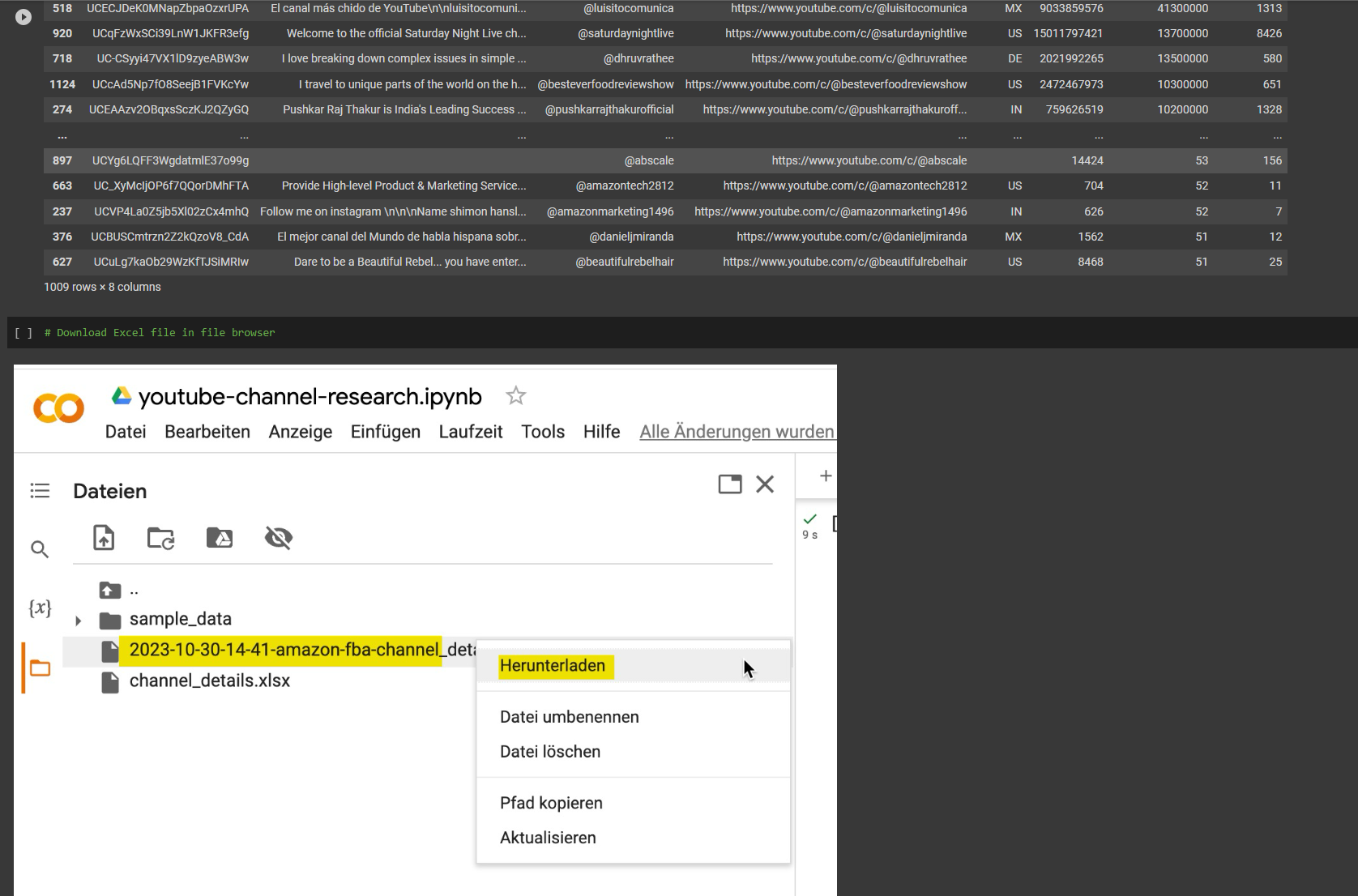
Task: Add a new cell with plus icon
Action: click(x=826, y=476)
